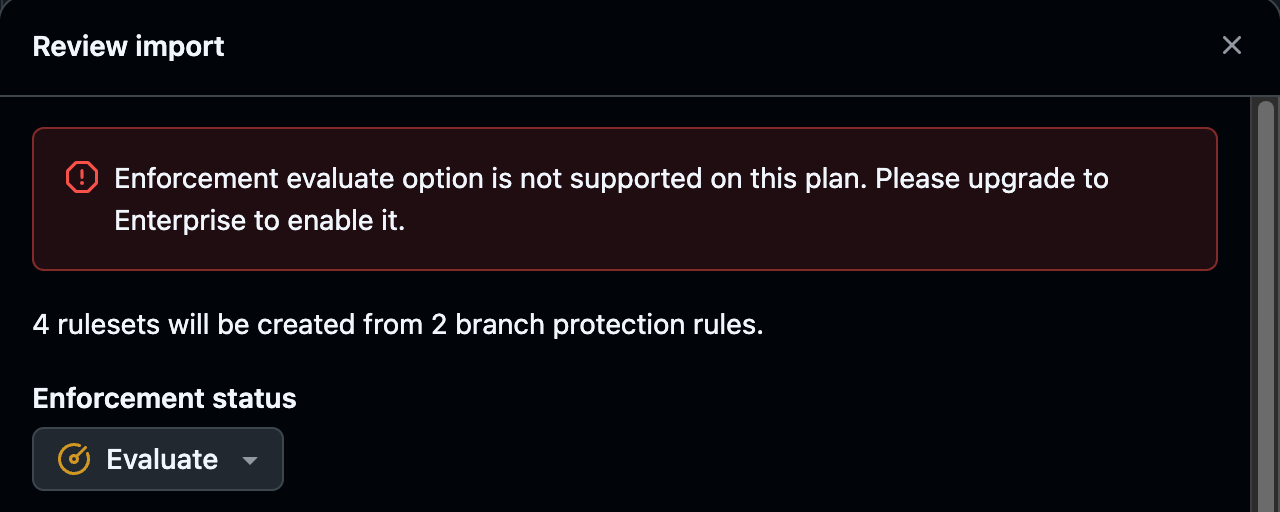Screen dimensions: 1280x512
Task: Close the Review import dialog
Action: 1231,46
